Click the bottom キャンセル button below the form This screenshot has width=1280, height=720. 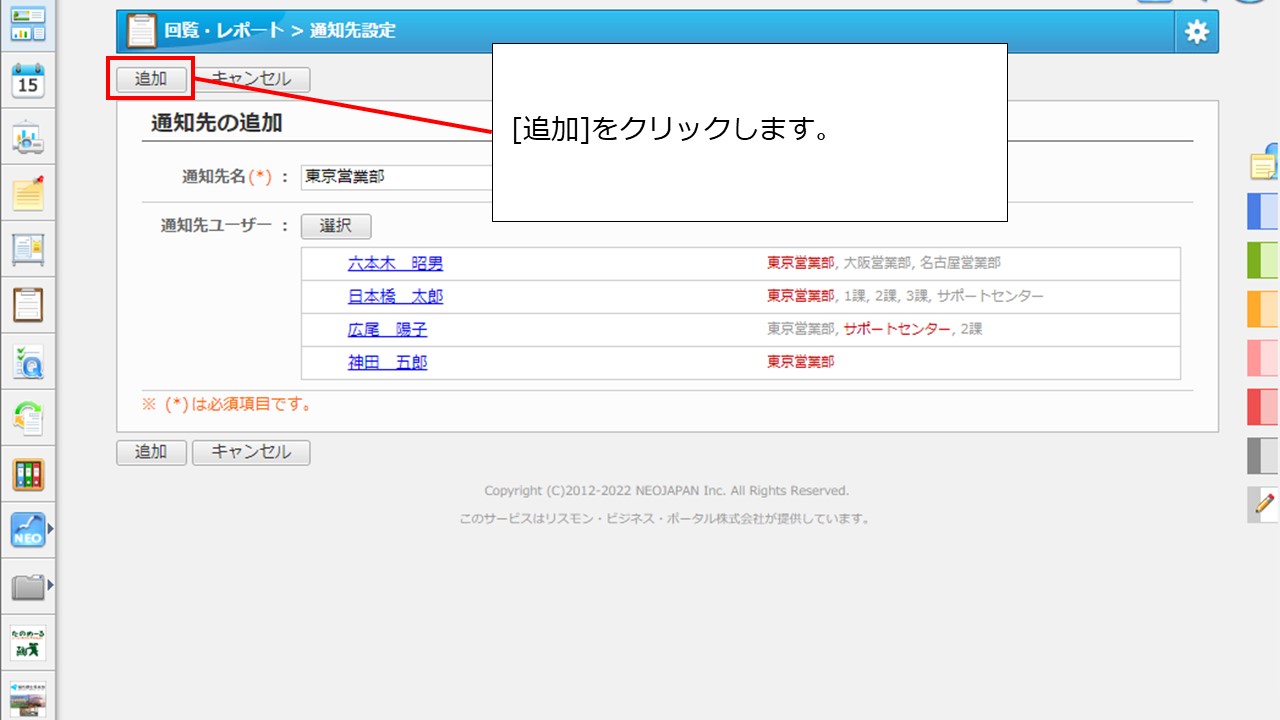point(251,452)
